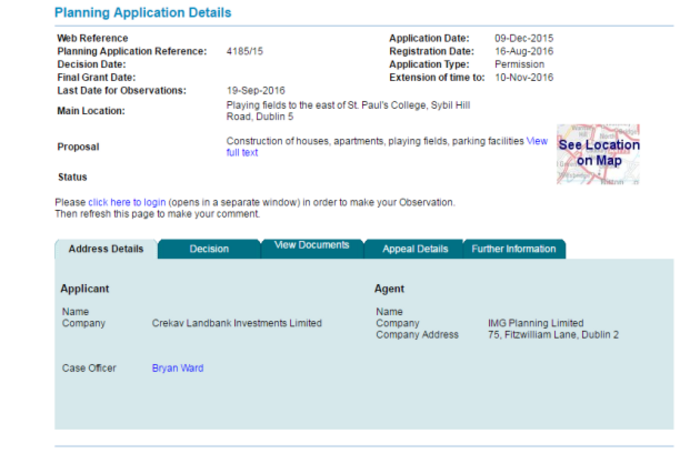Open case officer Bryan Ward link

click(178, 368)
